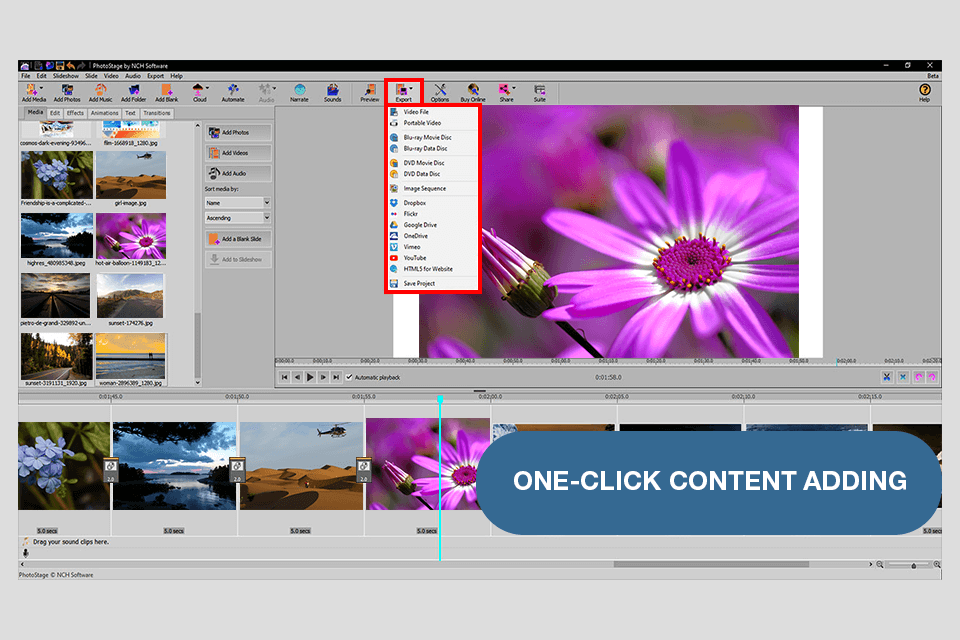This screenshot has height=640, width=960.
Task: Click the Automate toolbar icon
Action: pyautogui.click(x=233, y=92)
